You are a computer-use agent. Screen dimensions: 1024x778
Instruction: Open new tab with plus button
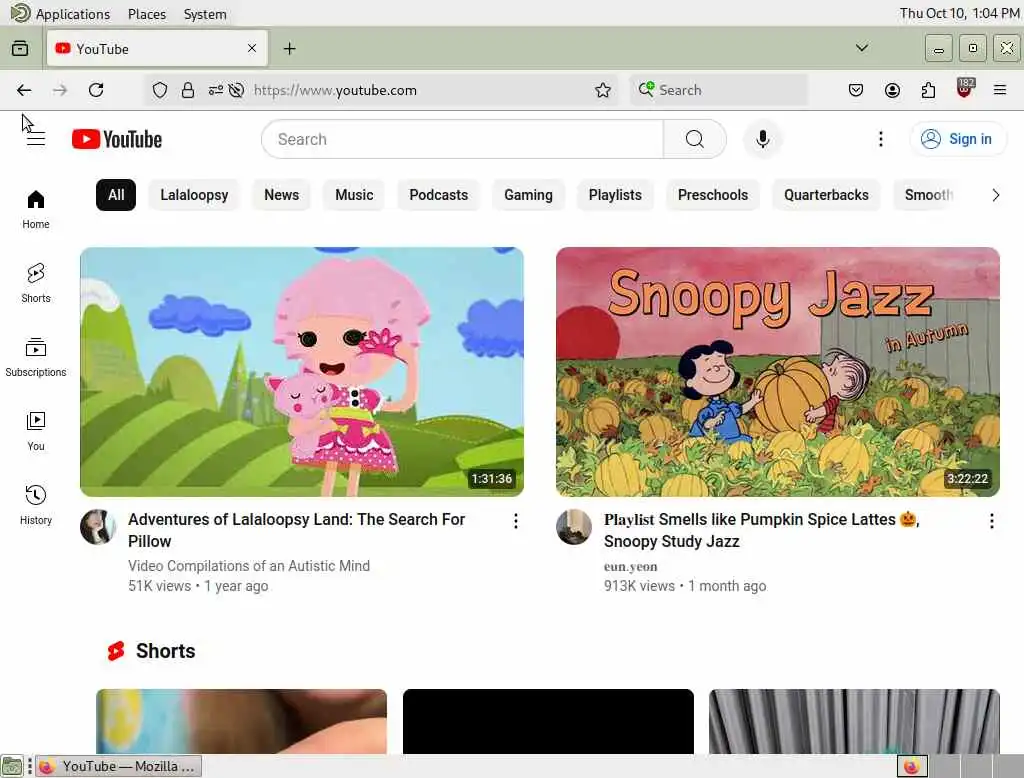tap(289, 49)
